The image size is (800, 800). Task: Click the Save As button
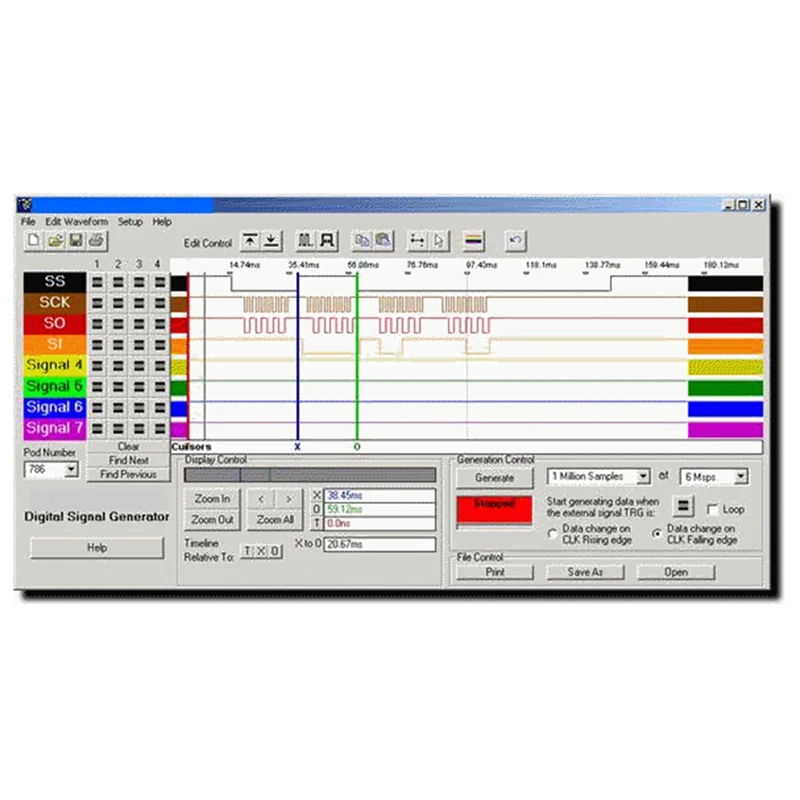pos(585,572)
